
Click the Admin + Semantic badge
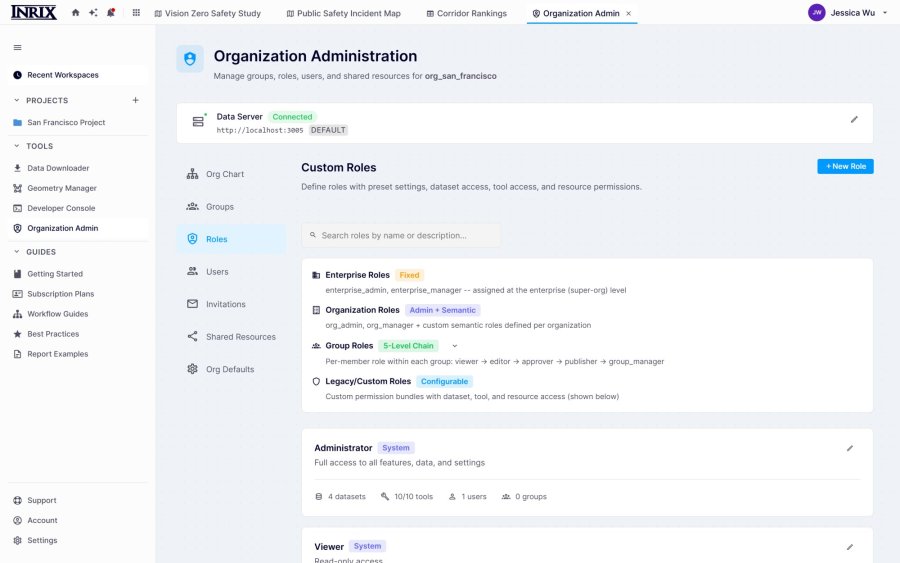tap(443, 310)
